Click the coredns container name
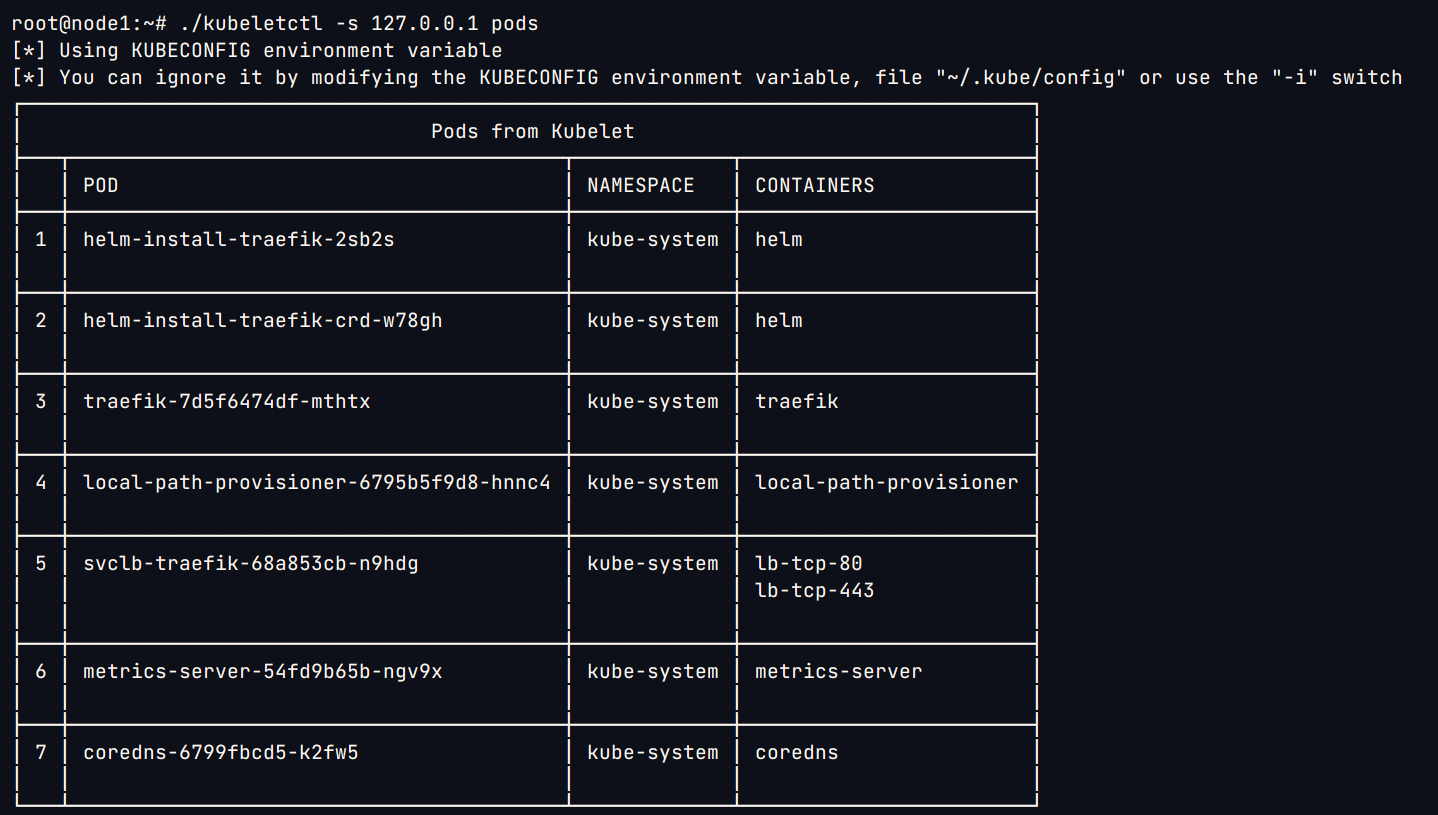The image size is (1438, 815). point(796,752)
